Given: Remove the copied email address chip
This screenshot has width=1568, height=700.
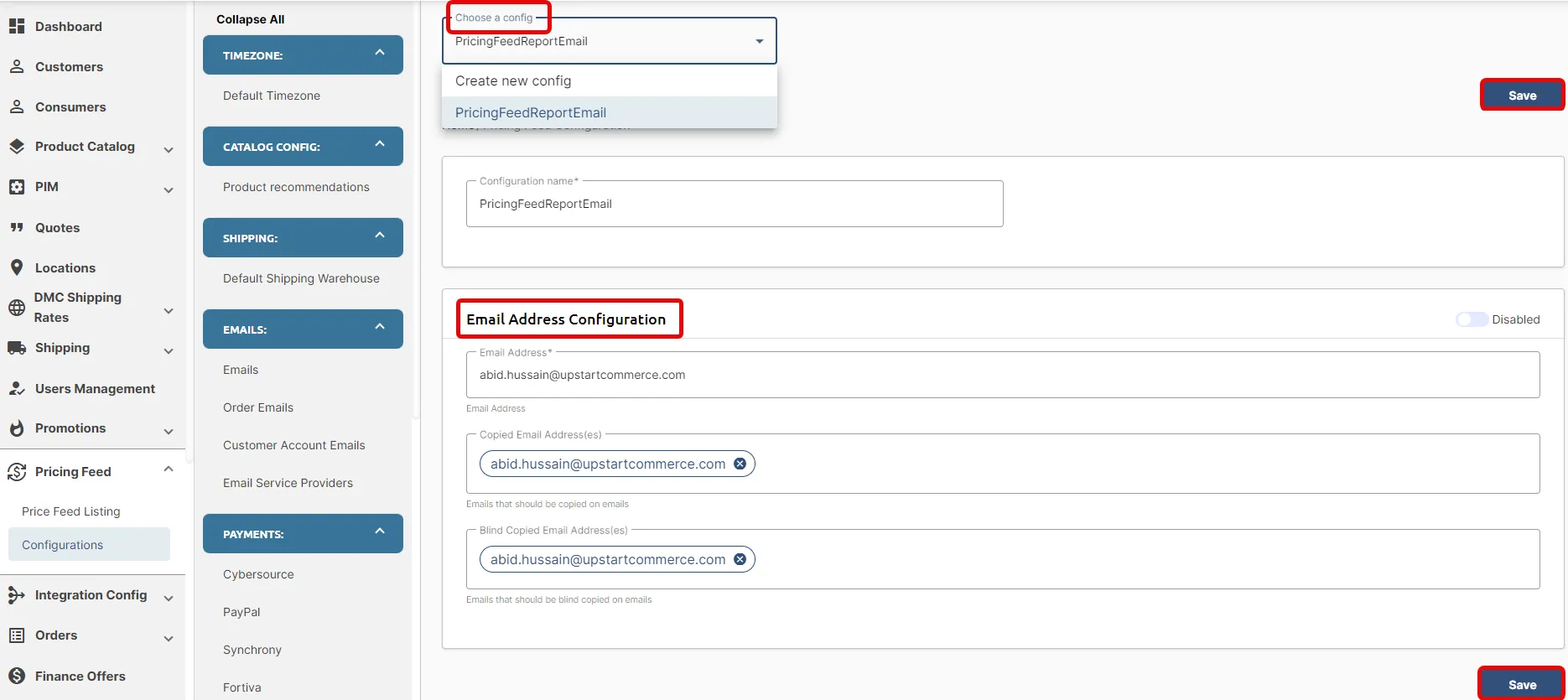Looking at the screenshot, I should [740, 464].
